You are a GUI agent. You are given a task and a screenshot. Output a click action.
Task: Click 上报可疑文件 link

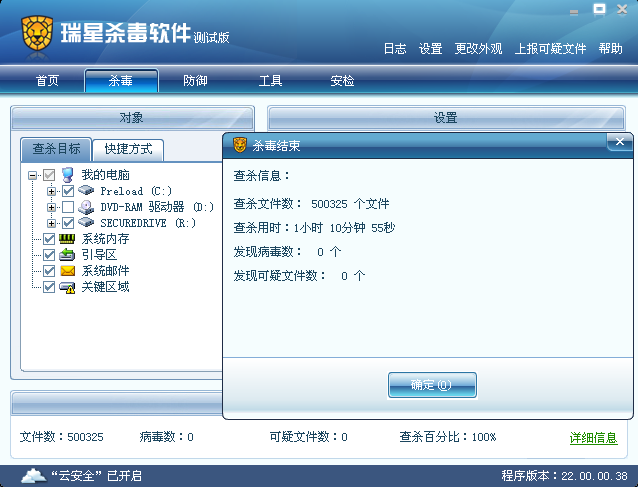tap(550, 49)
